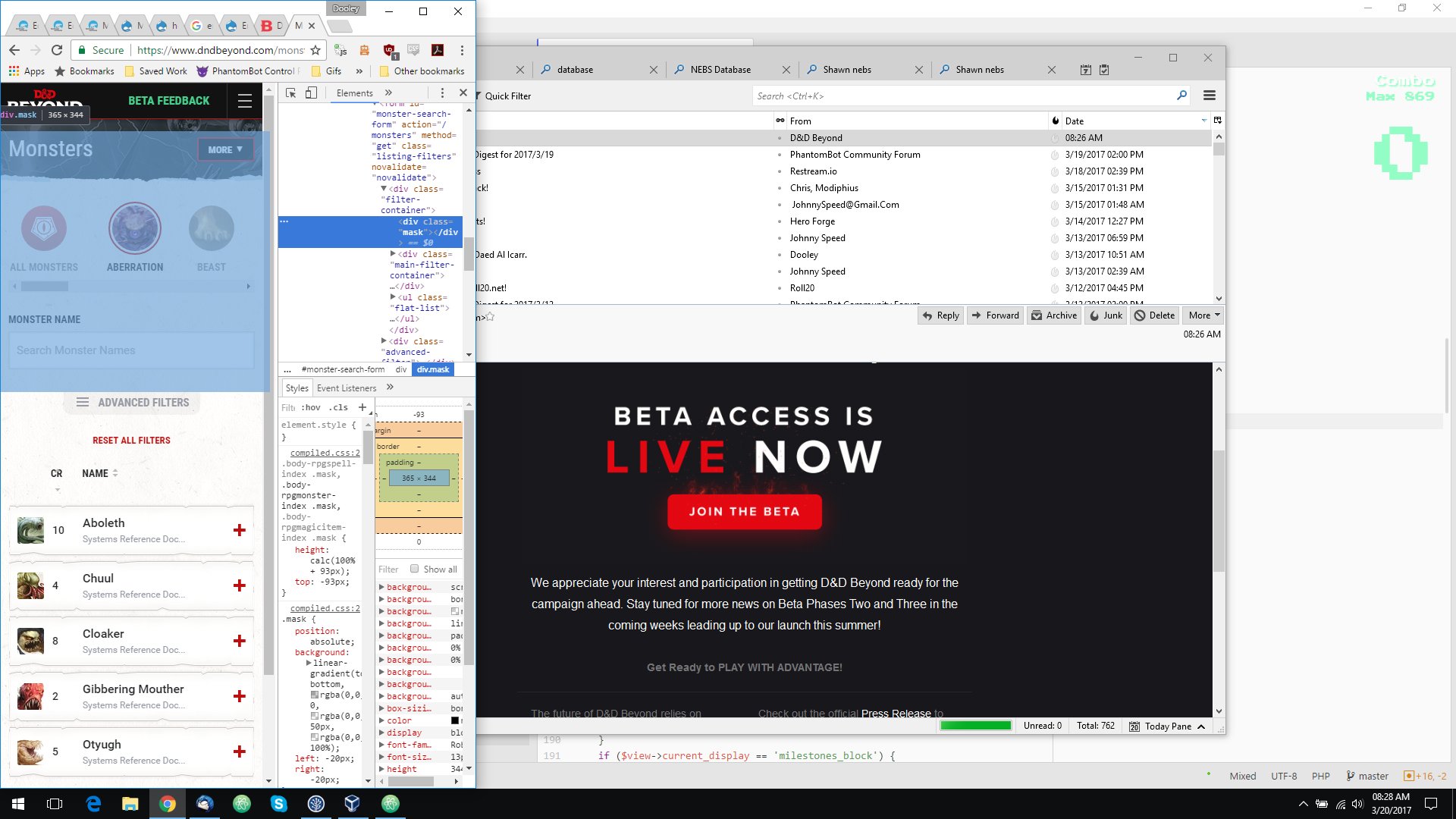Viewport: 1456px width, 819px height.
Task: Close the DevTools panel
Action: [463, 93]
